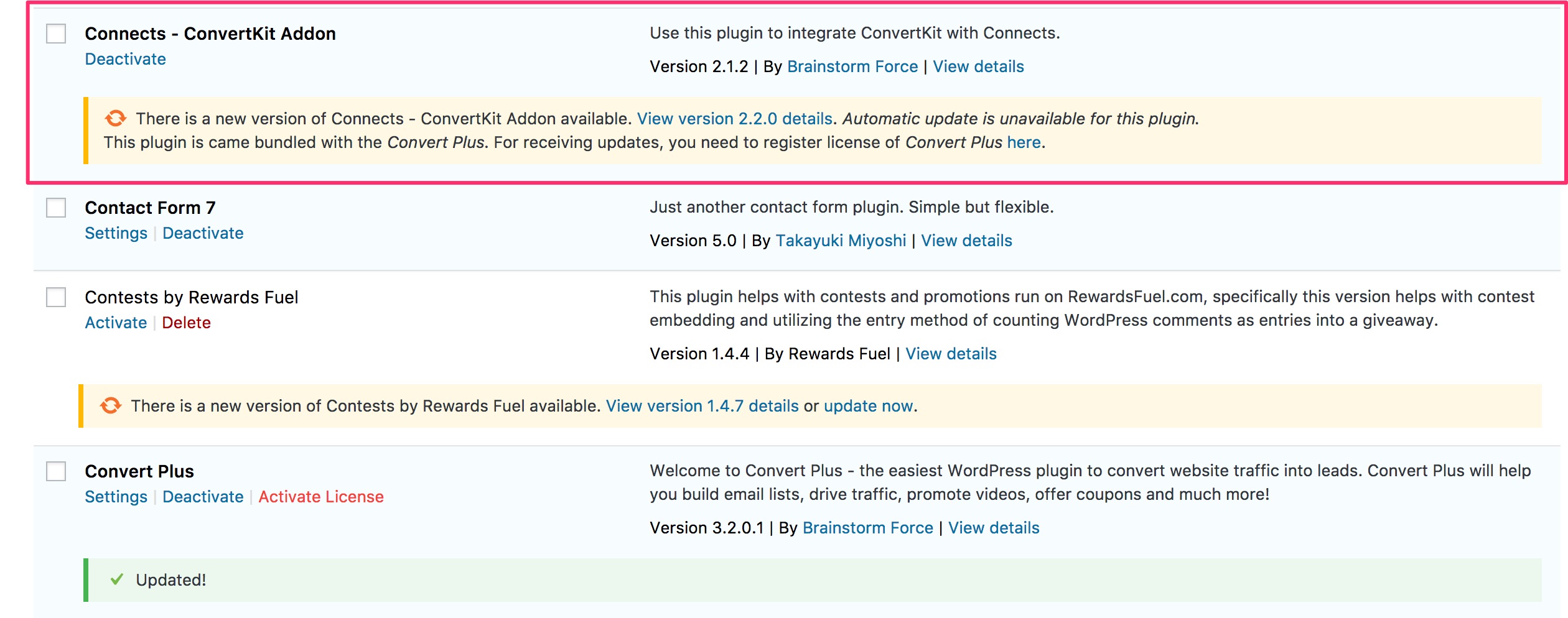
Task: Delete Contests by Rewards Fuel plugin
Action: pyautogui.click(x=186, y=323)
